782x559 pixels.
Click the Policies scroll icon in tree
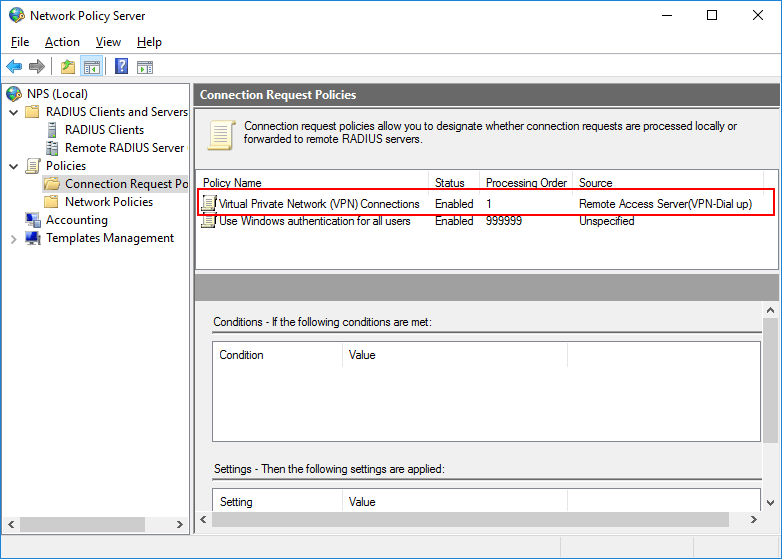33,166
